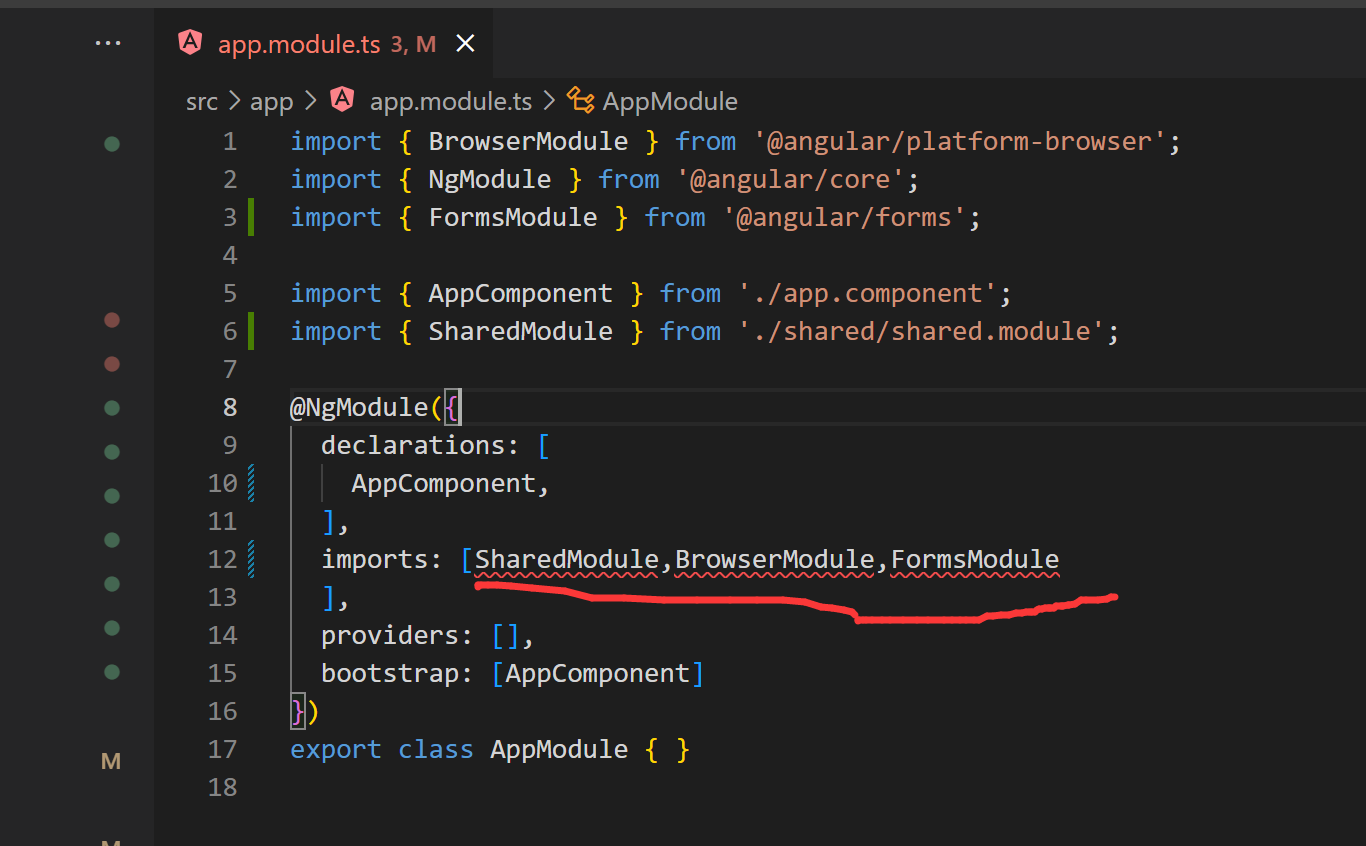
Task: Select line number 17 in the gutter
Action: [223, 750]
